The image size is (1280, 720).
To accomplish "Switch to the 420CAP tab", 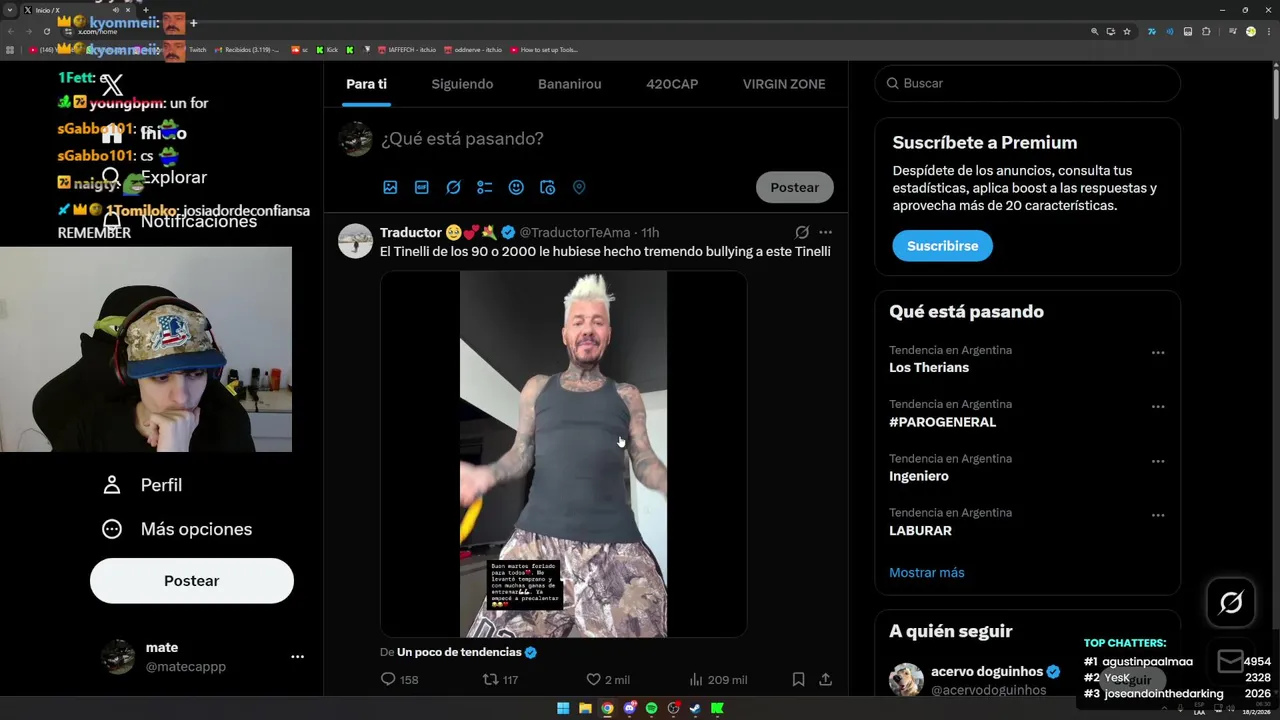I will point(672,84).
